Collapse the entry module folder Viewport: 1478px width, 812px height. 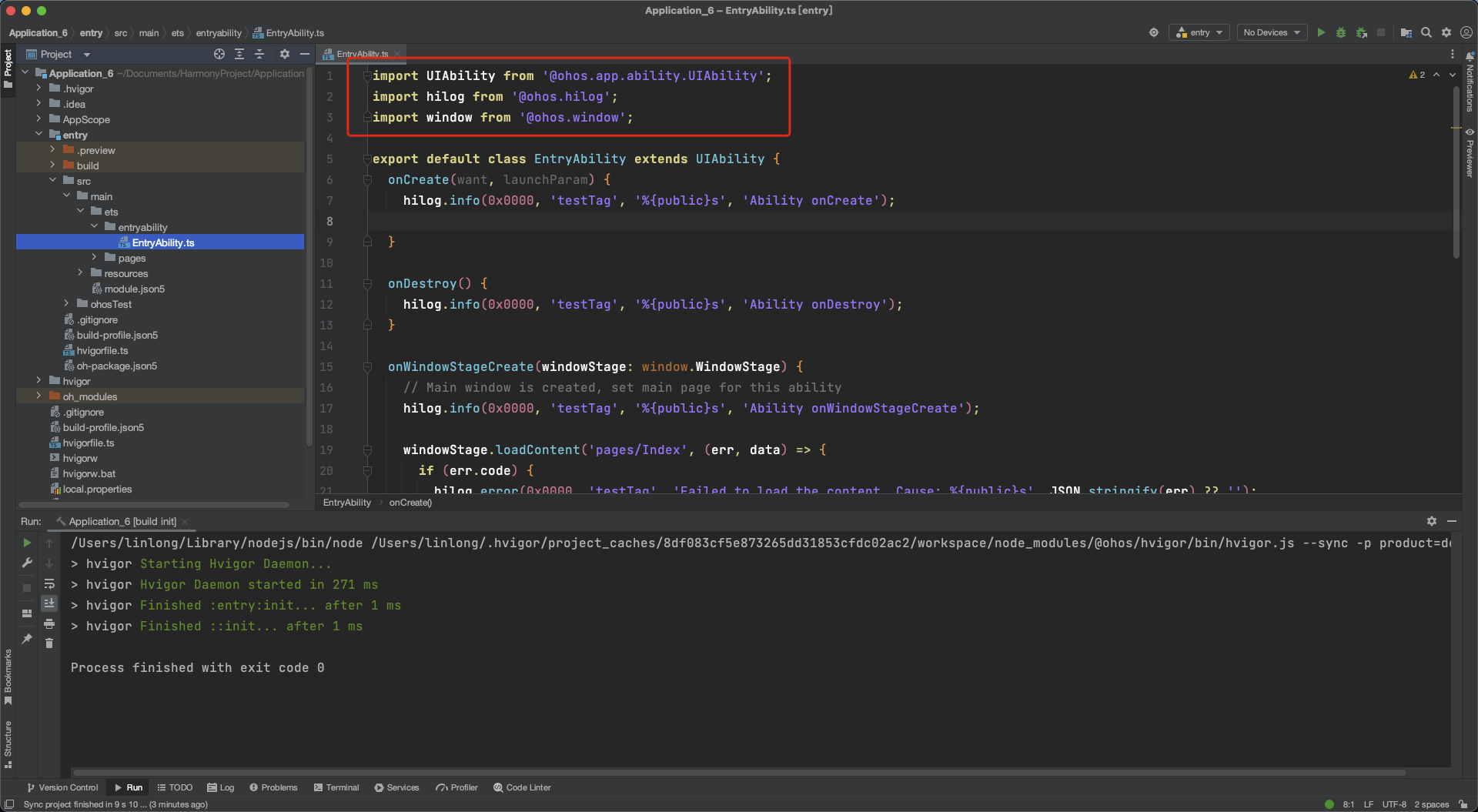[x=38, y=135]
